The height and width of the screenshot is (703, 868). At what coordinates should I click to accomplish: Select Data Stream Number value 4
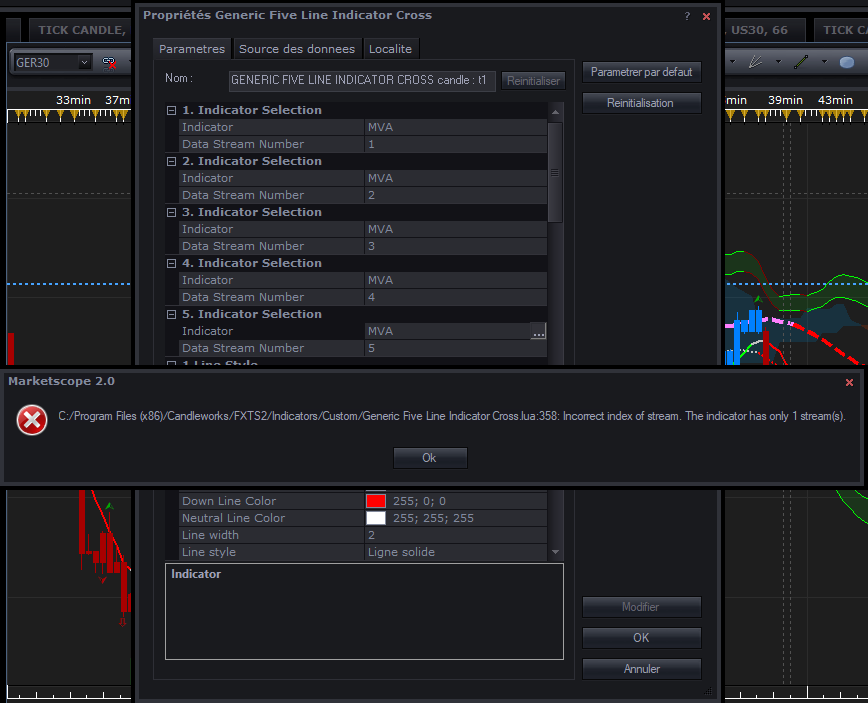pyautogui.click(x=455, y=297)
